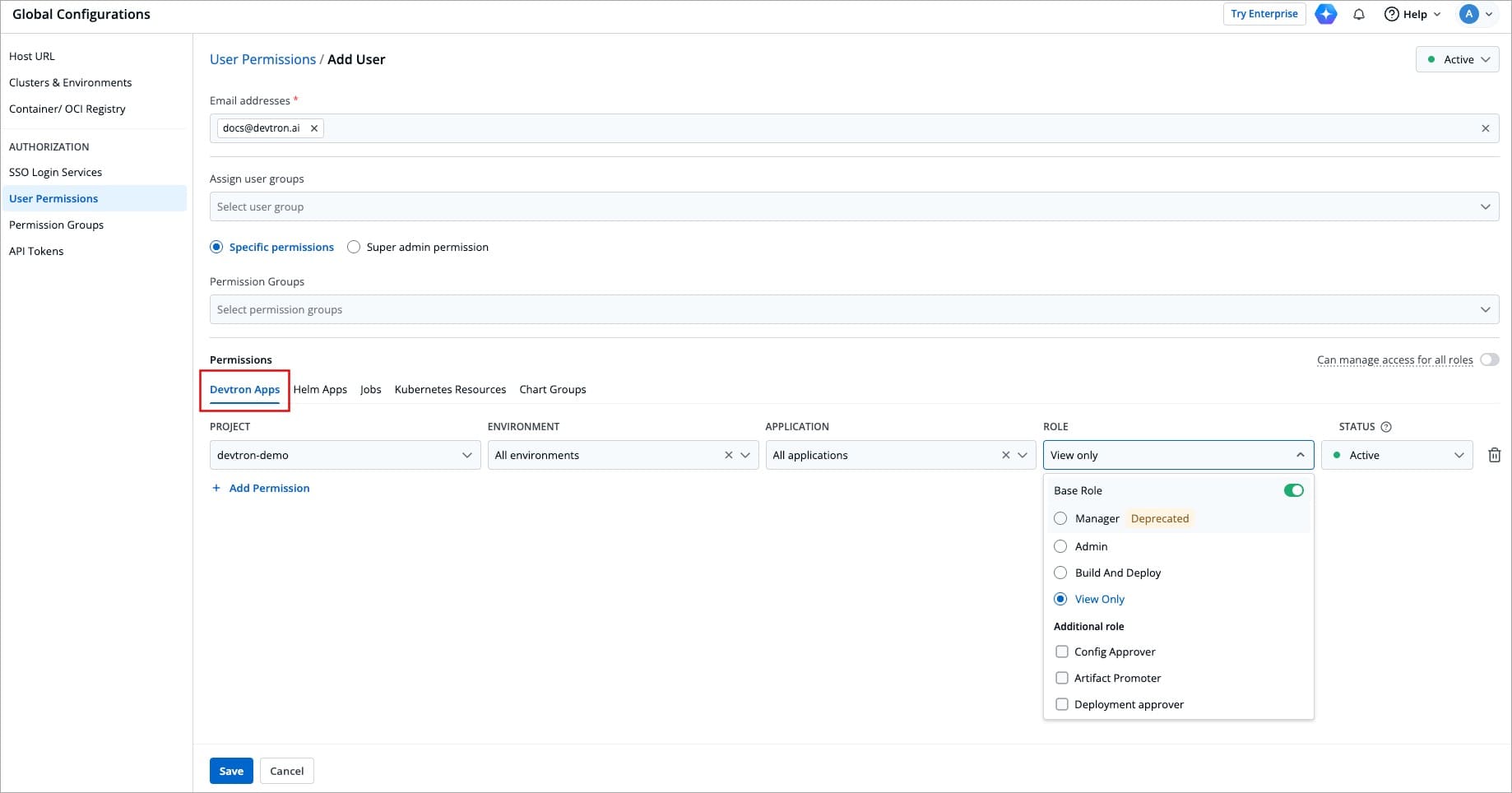Clear the All applications selection
Image resolution: width=1512 pixels, height=793 pixels.
click(1005, 455)
